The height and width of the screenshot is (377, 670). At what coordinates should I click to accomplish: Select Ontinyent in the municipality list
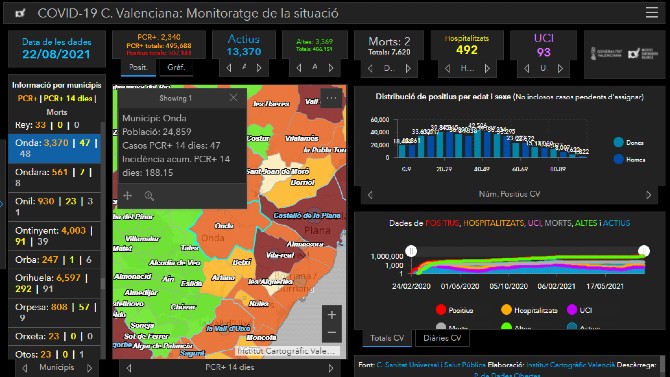[x=54, y=236]
